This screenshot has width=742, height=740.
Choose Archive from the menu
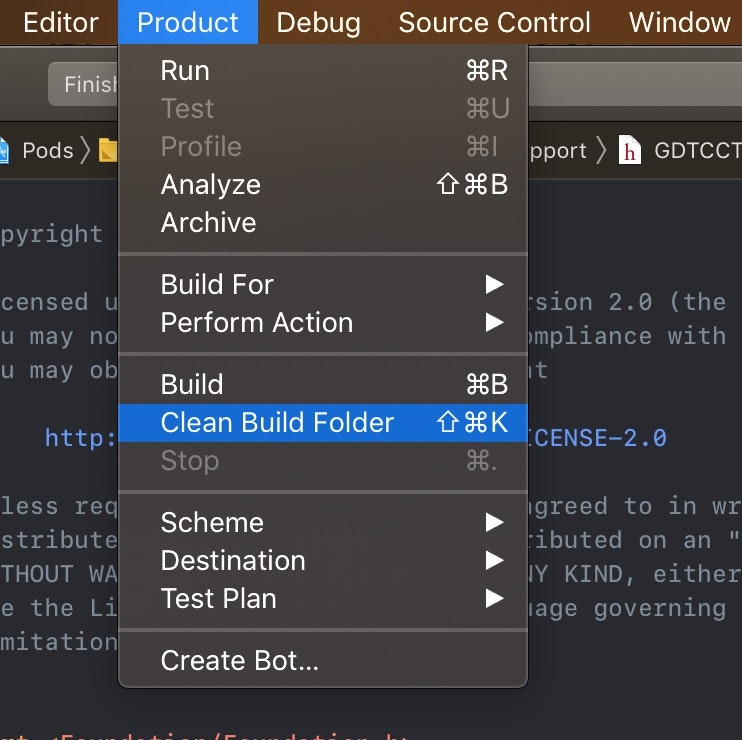click(323, 222)
